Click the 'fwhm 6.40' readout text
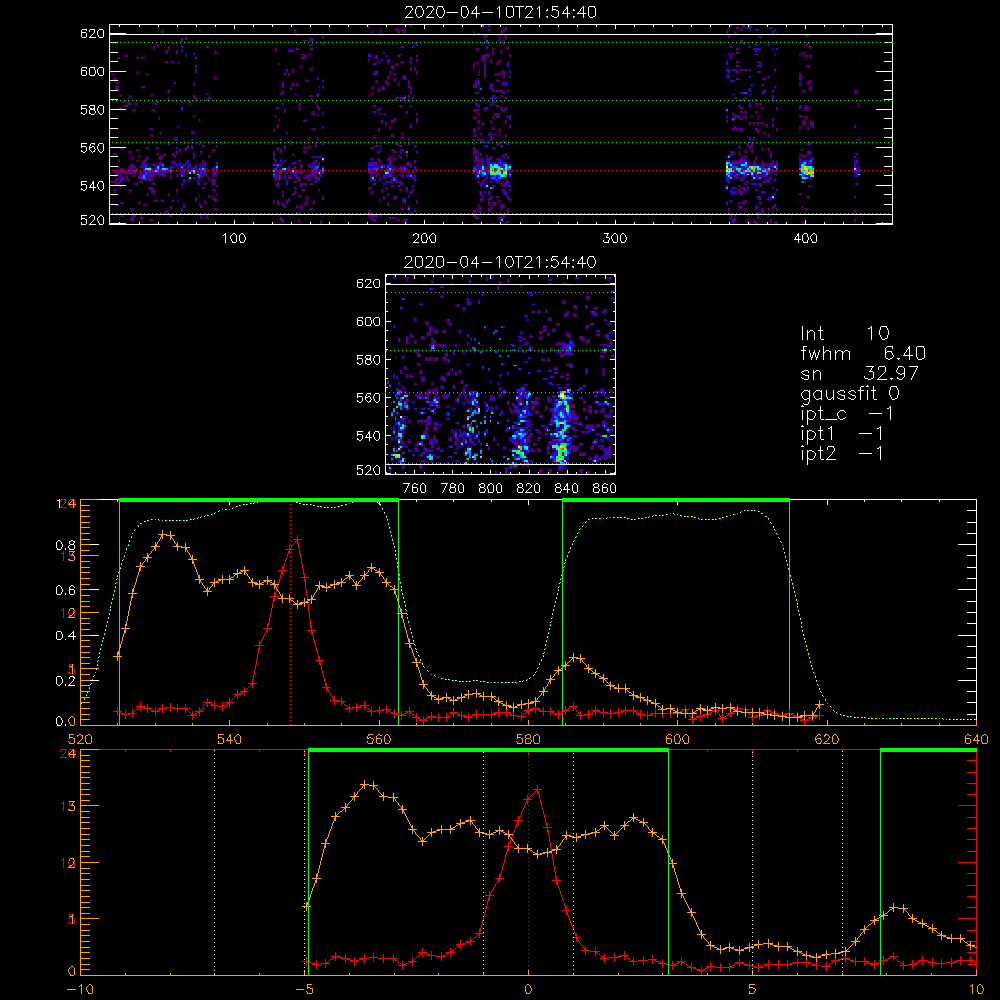The height and width of the screenshot is (1000, 1000). [863, 353]
